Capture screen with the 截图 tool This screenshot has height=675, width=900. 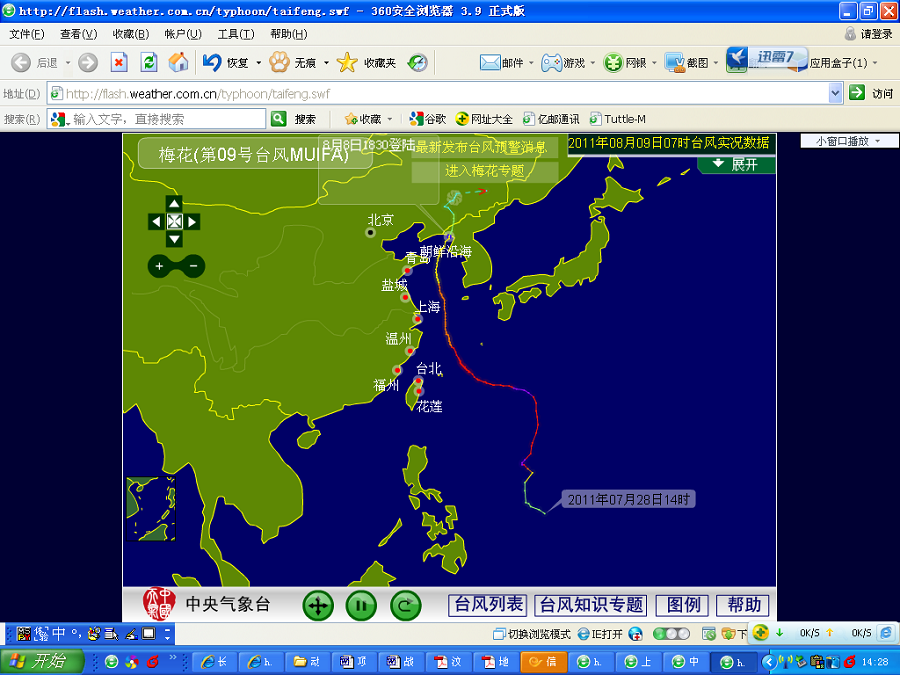tap(687, 62)
